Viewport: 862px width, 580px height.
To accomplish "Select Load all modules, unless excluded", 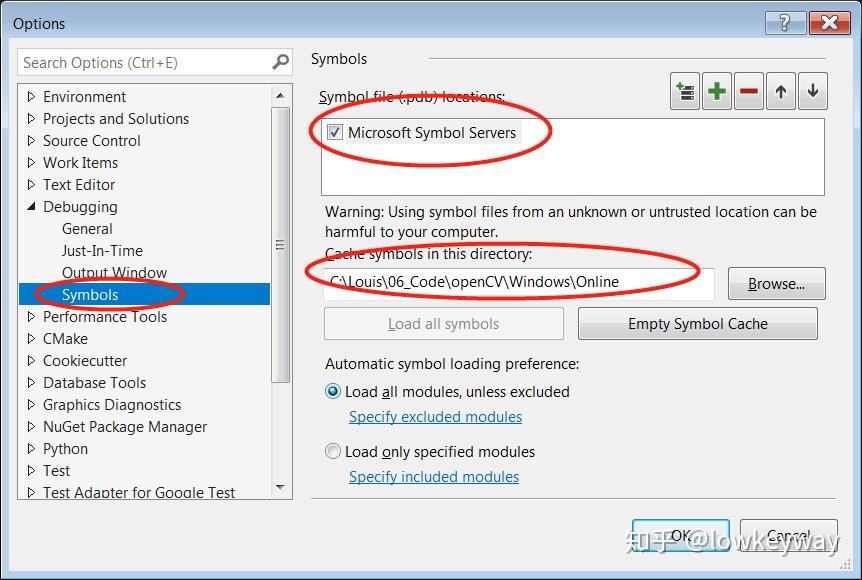I will (334, 392).
